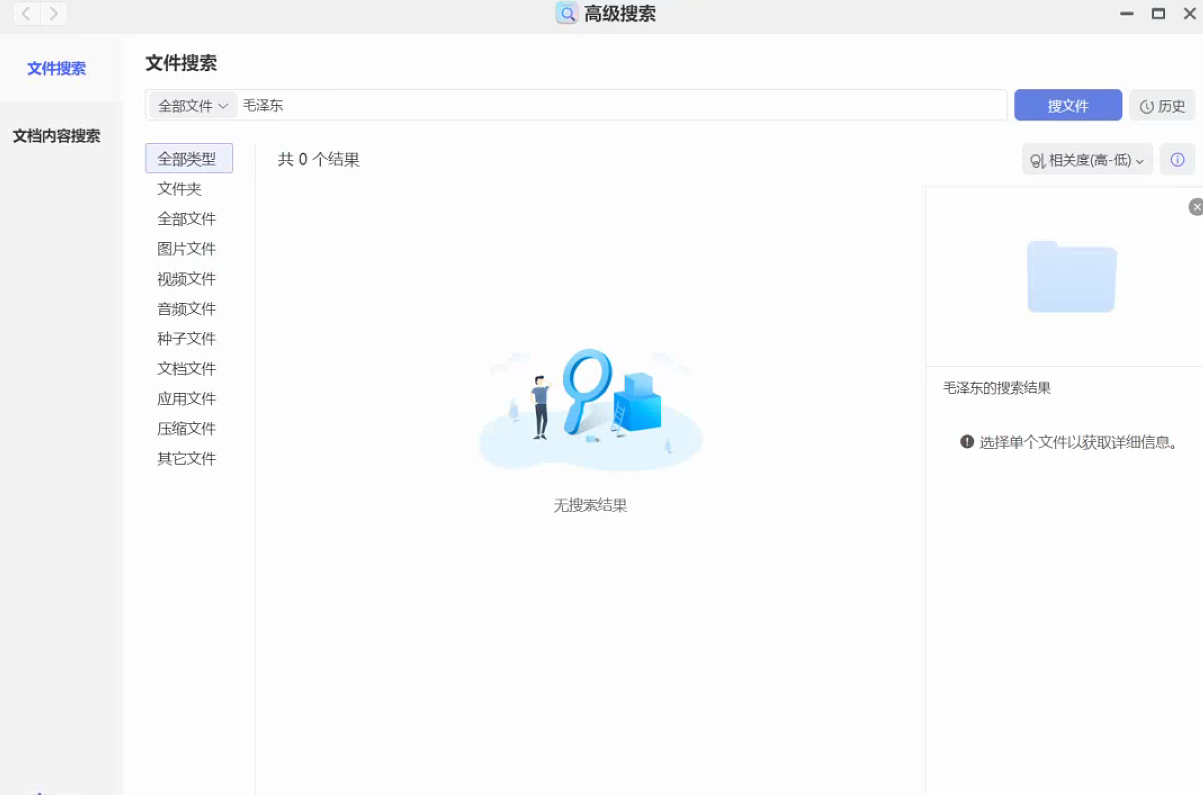Open the 相关度(高-低) sort dropdown
Screen dimensions: 1203x795
pyautogui.click(x=1087, y=160)
